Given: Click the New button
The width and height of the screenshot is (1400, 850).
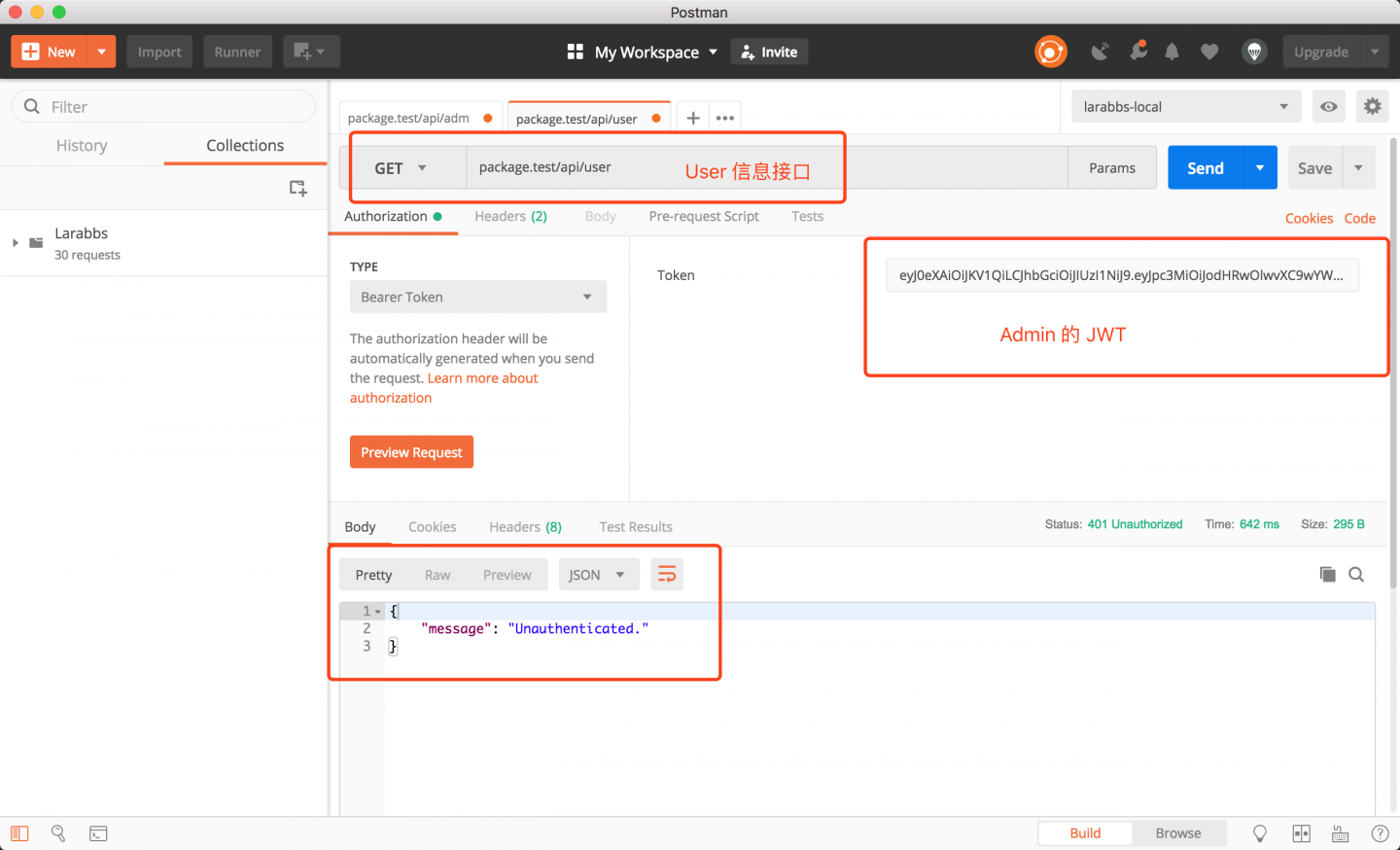Looking at the screenshot, I should [x=50, y=52].
